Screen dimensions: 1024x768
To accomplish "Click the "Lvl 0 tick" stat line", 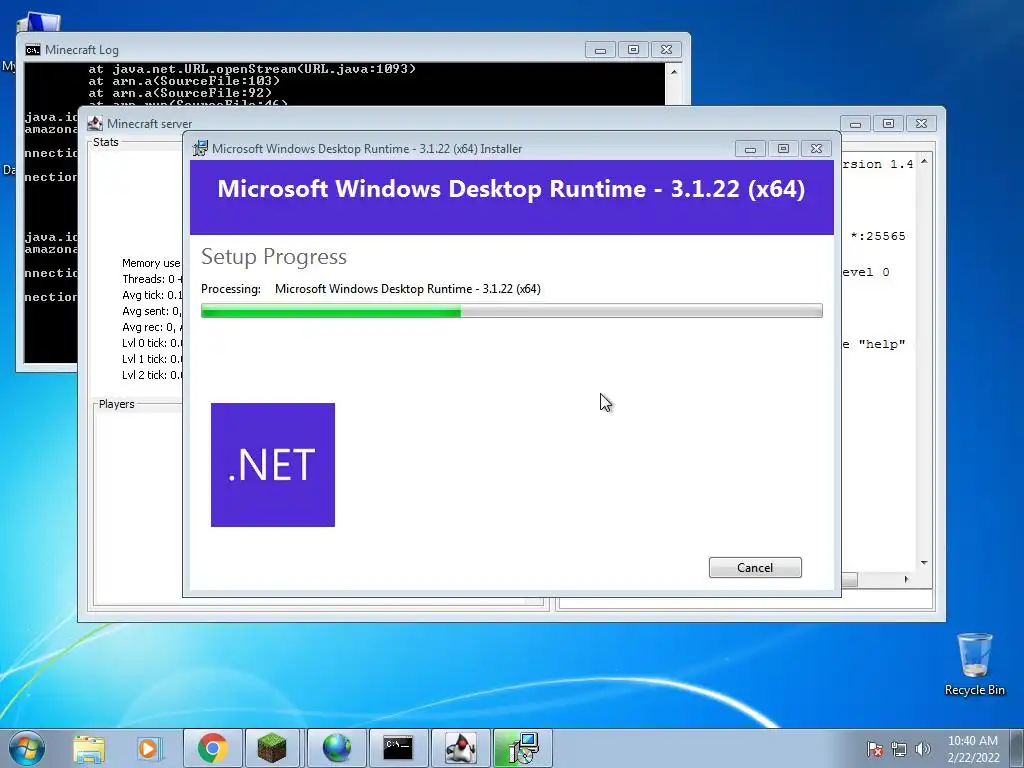I will pyautogui.click(x=152, y=343).
